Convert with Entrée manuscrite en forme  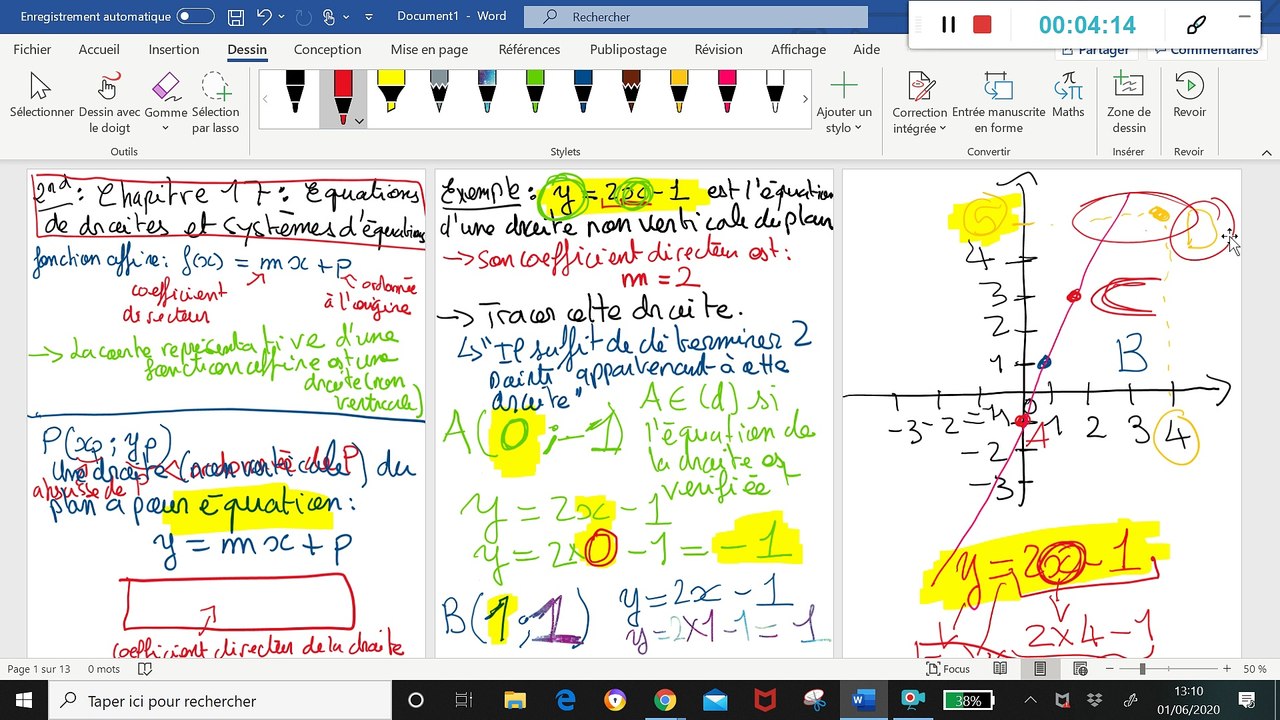pyautogui.click(x=998, y=101)
